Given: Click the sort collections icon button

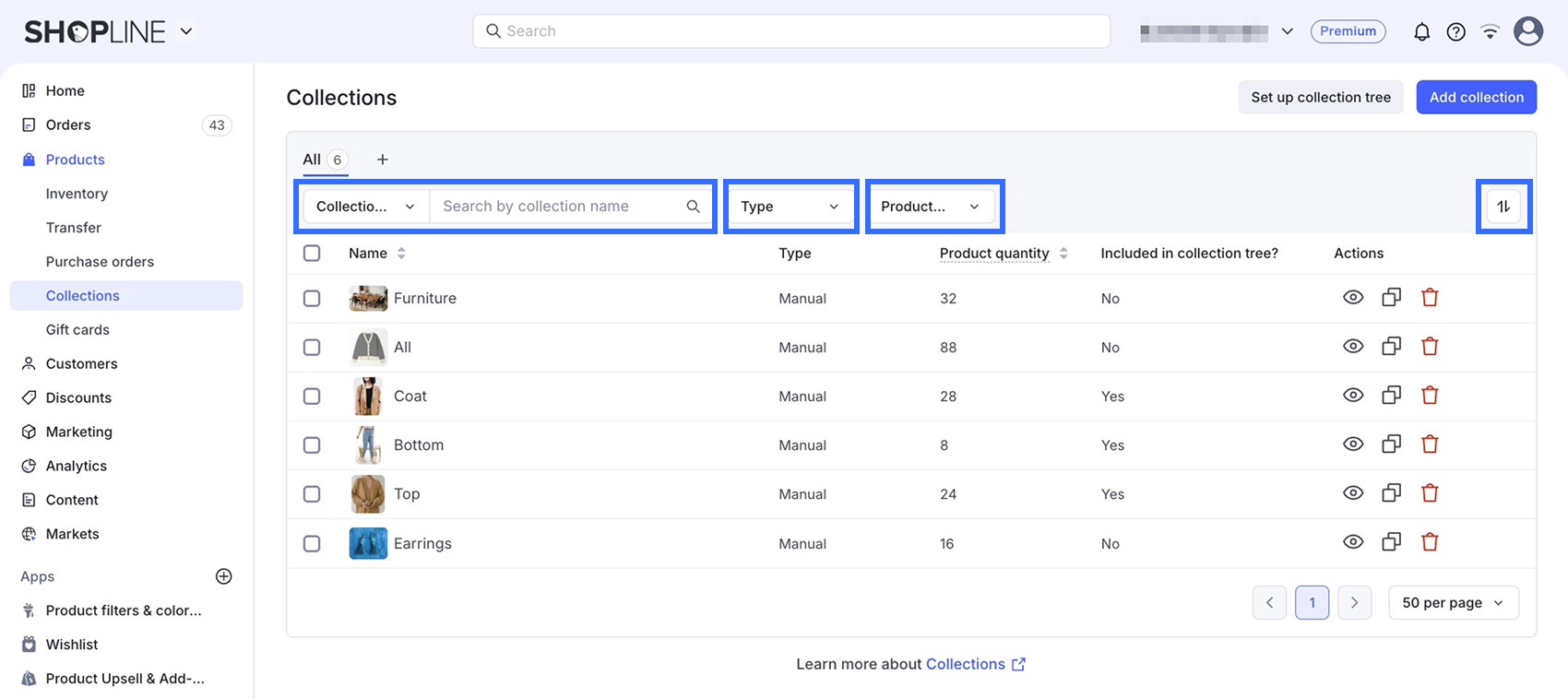Looking at the screenshot, I should point(1503,207).
